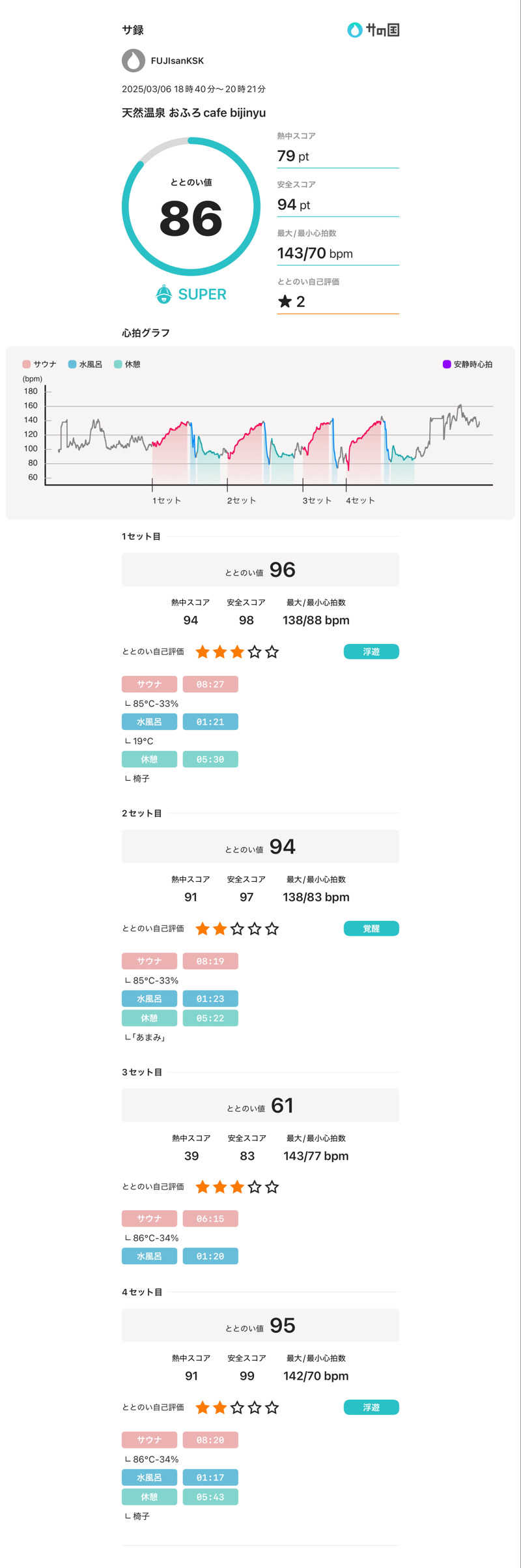521x1568 pixels.
Task: Click the 1セット marker on chart axis
Action: click(166, 501)
